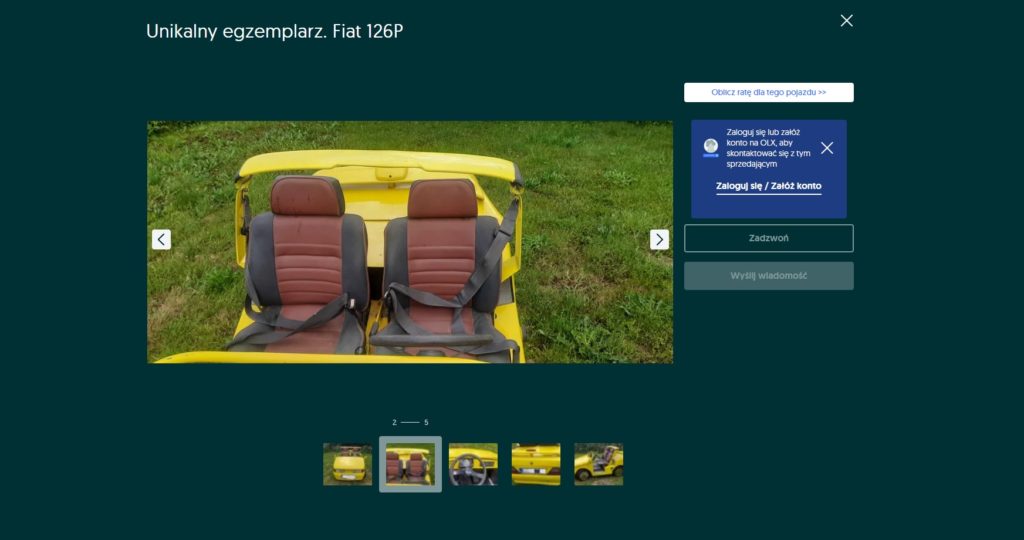The width and height of the screenshot is (1024, 540).
Task: Click the 'Zadzwoń' call button
Action: tap(769, 238)
